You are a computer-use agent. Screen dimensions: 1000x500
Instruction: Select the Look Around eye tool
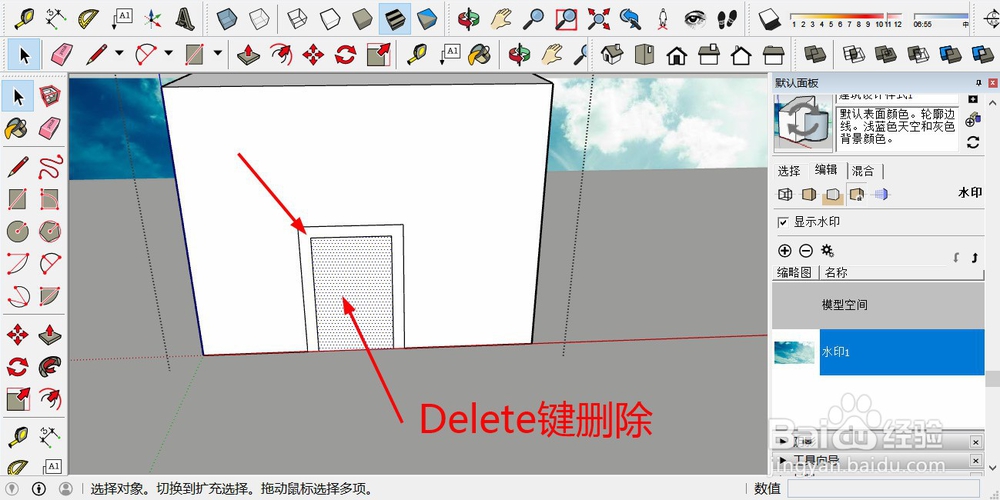click(695, 18)
